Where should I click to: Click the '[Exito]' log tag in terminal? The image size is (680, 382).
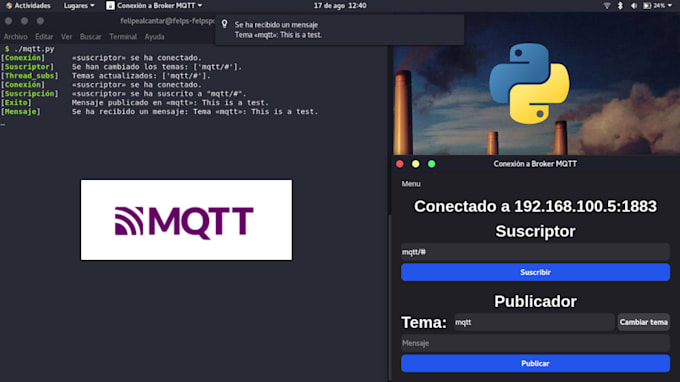coord(16,103)
